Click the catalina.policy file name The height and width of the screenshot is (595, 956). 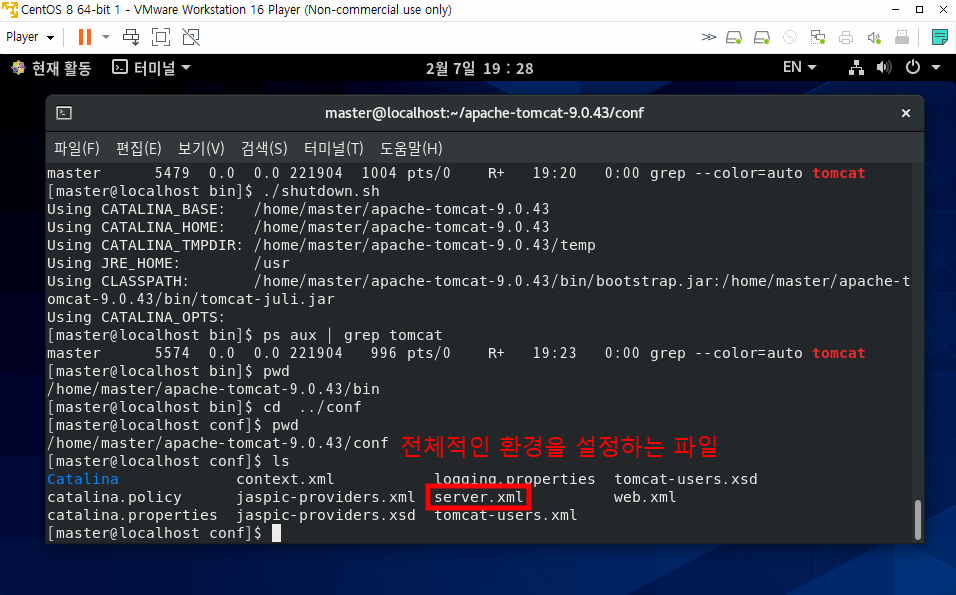tap(115, 497)
